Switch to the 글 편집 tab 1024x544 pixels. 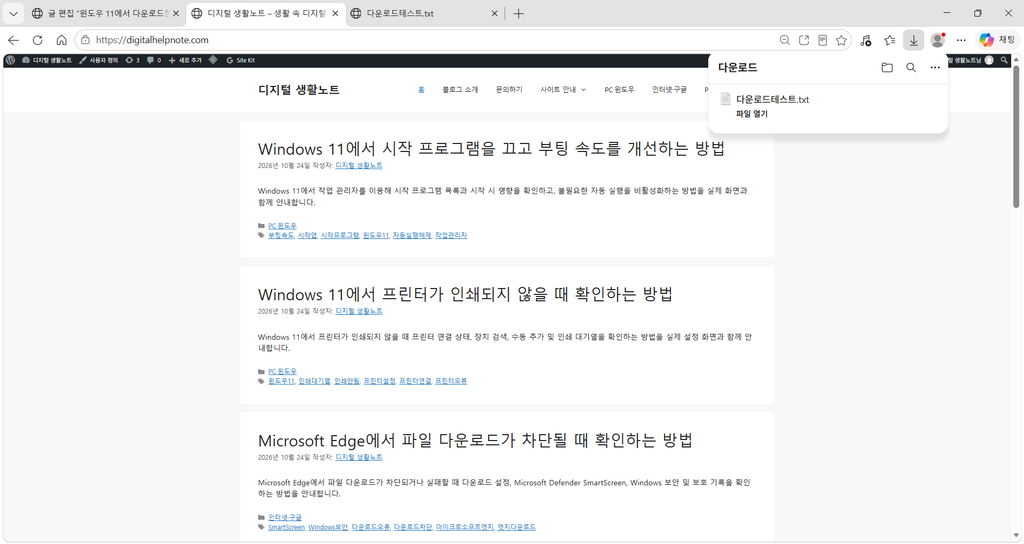point(99,13)
